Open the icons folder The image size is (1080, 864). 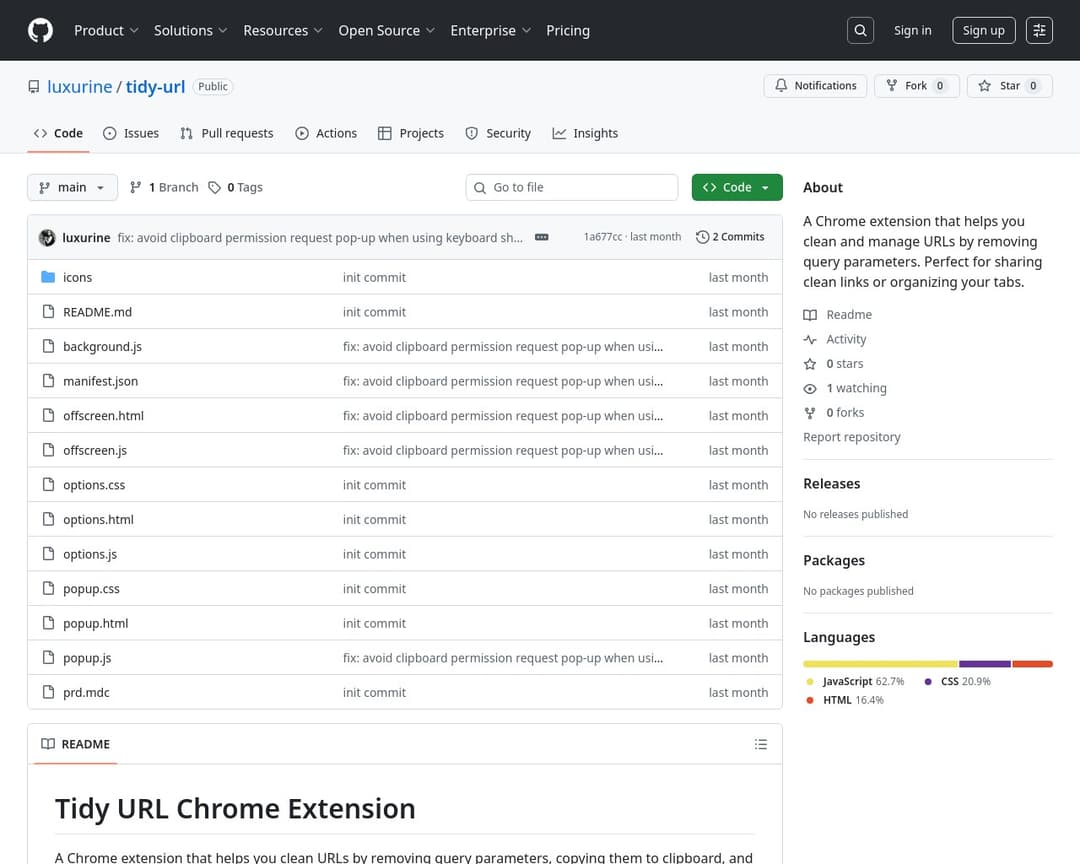pos(77,277)
